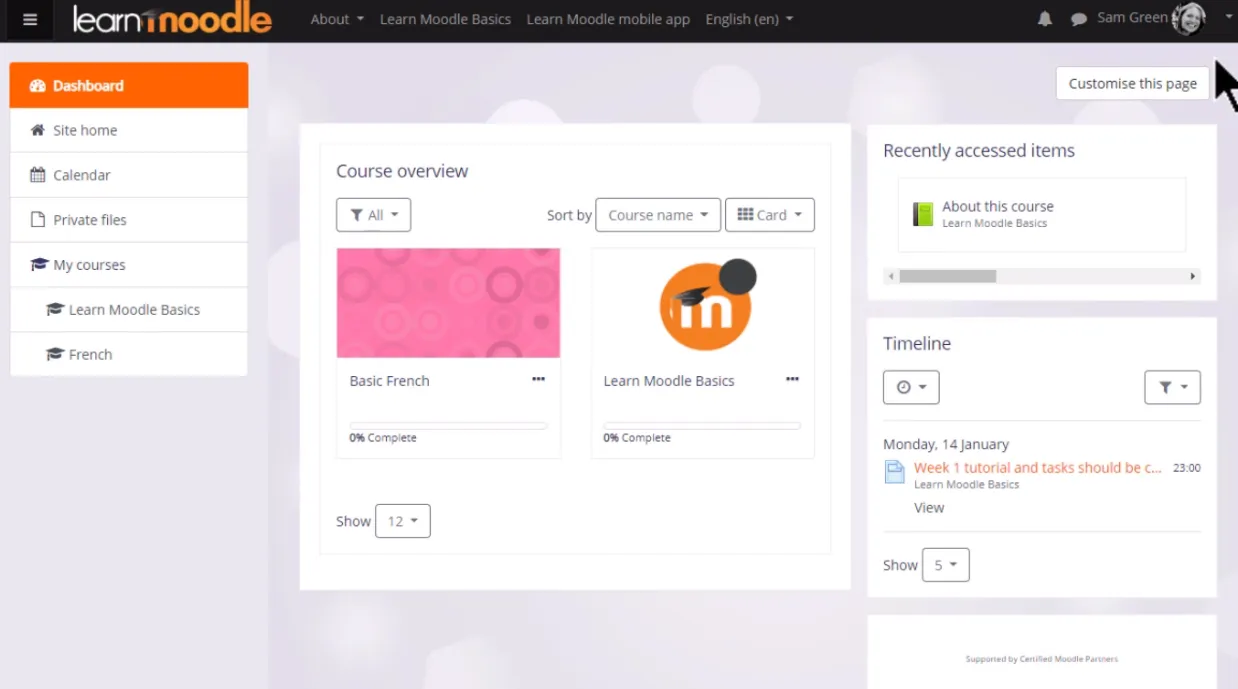
Task: Open the Dashboard sidebar item
Action: 88,85
